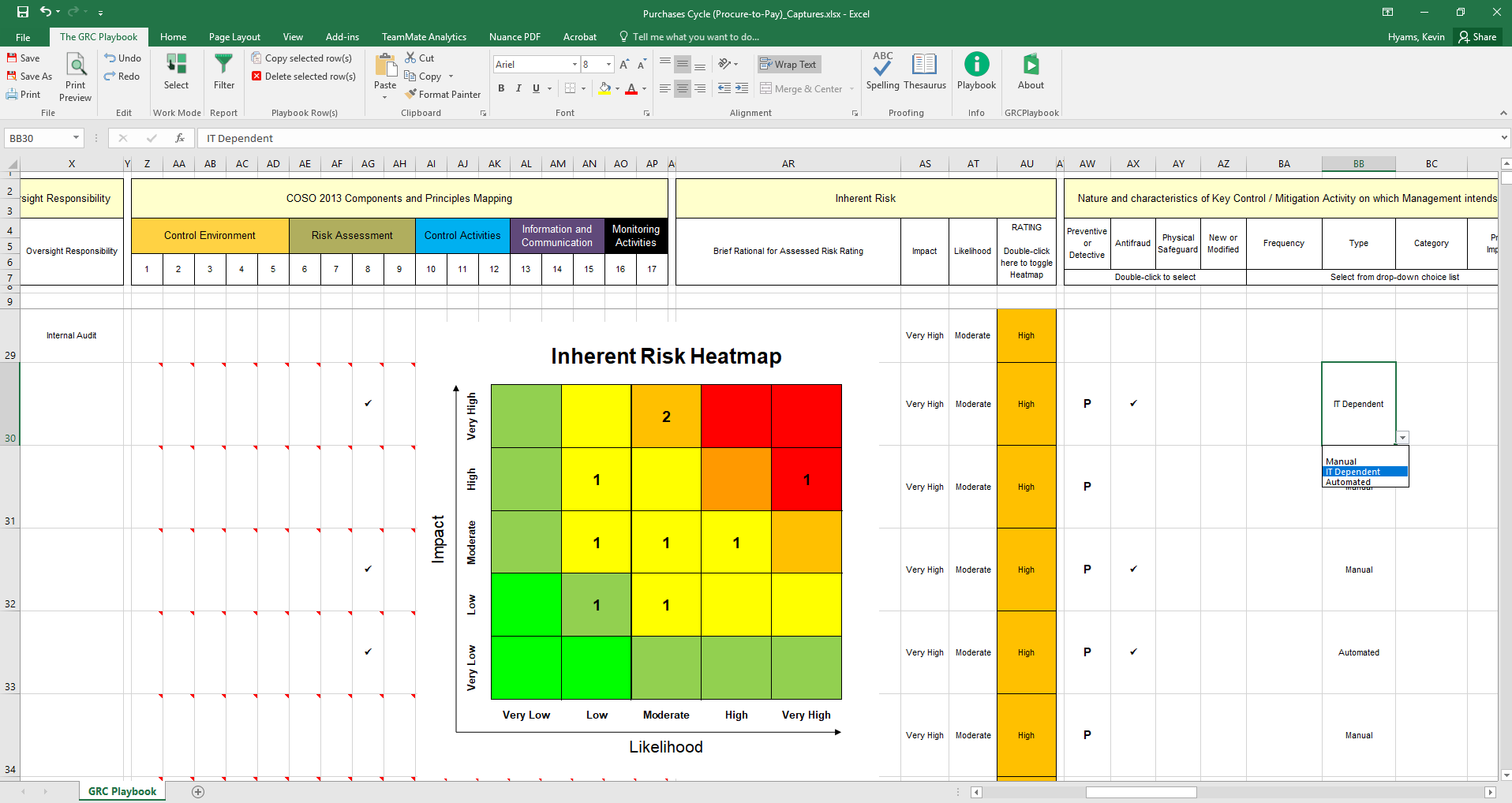1512x803 pixels.
Task: Click Delete selected row(s)
Action: point(304,76)
